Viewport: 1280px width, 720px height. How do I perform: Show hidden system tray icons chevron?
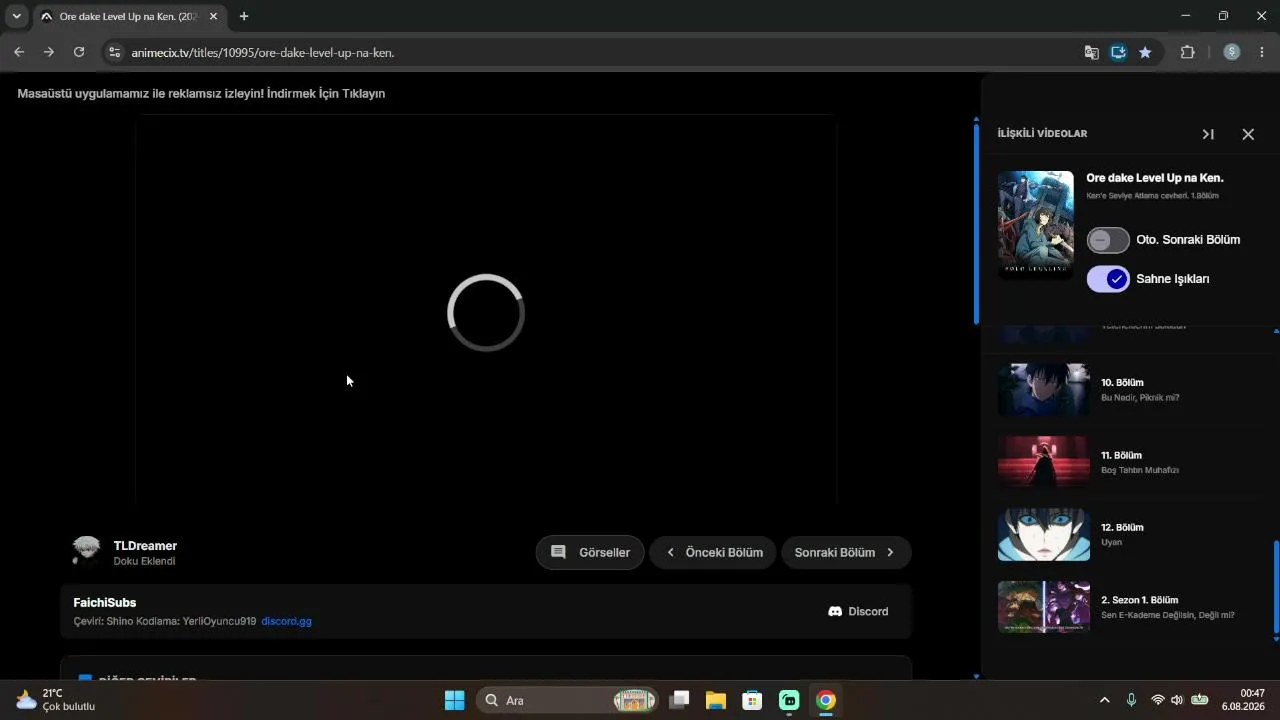1104,700
